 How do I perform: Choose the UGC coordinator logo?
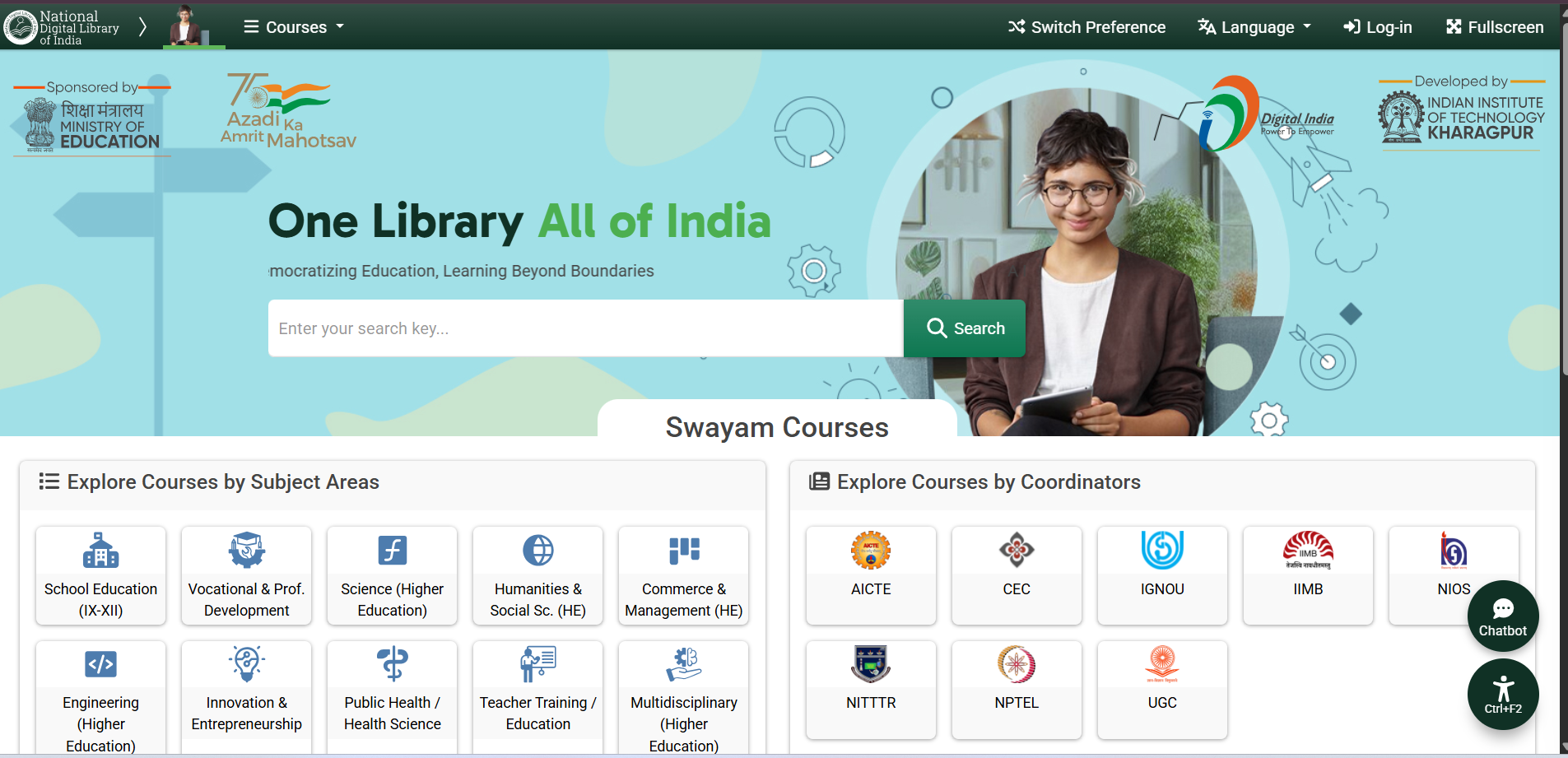pos(1162,664)
